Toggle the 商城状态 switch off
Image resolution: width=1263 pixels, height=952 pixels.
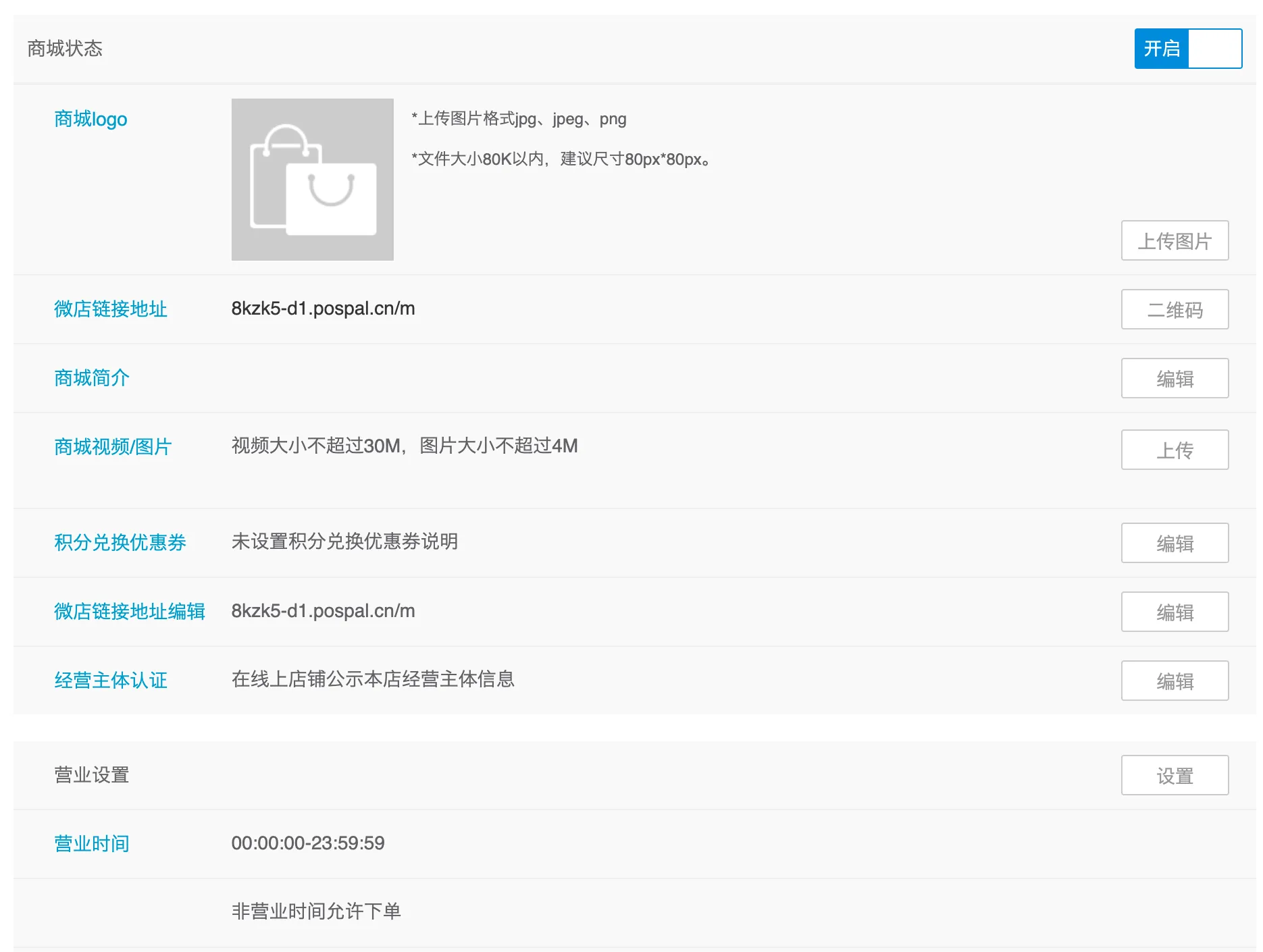[1214, 48]
